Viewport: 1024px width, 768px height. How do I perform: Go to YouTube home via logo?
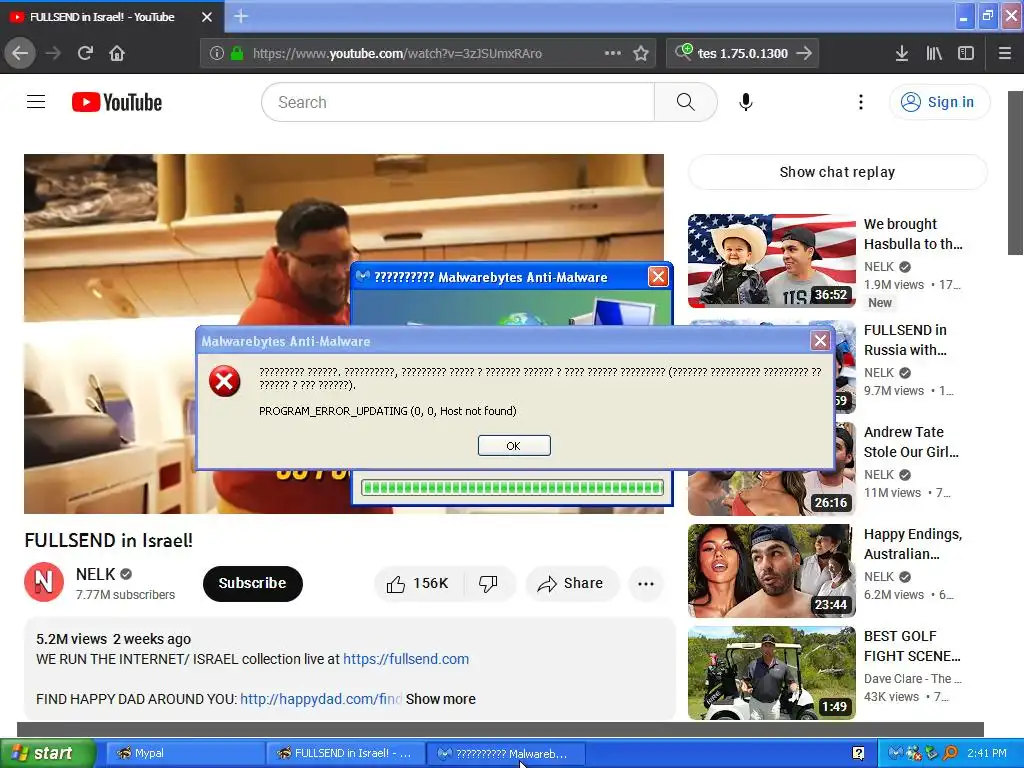[117, 102]
